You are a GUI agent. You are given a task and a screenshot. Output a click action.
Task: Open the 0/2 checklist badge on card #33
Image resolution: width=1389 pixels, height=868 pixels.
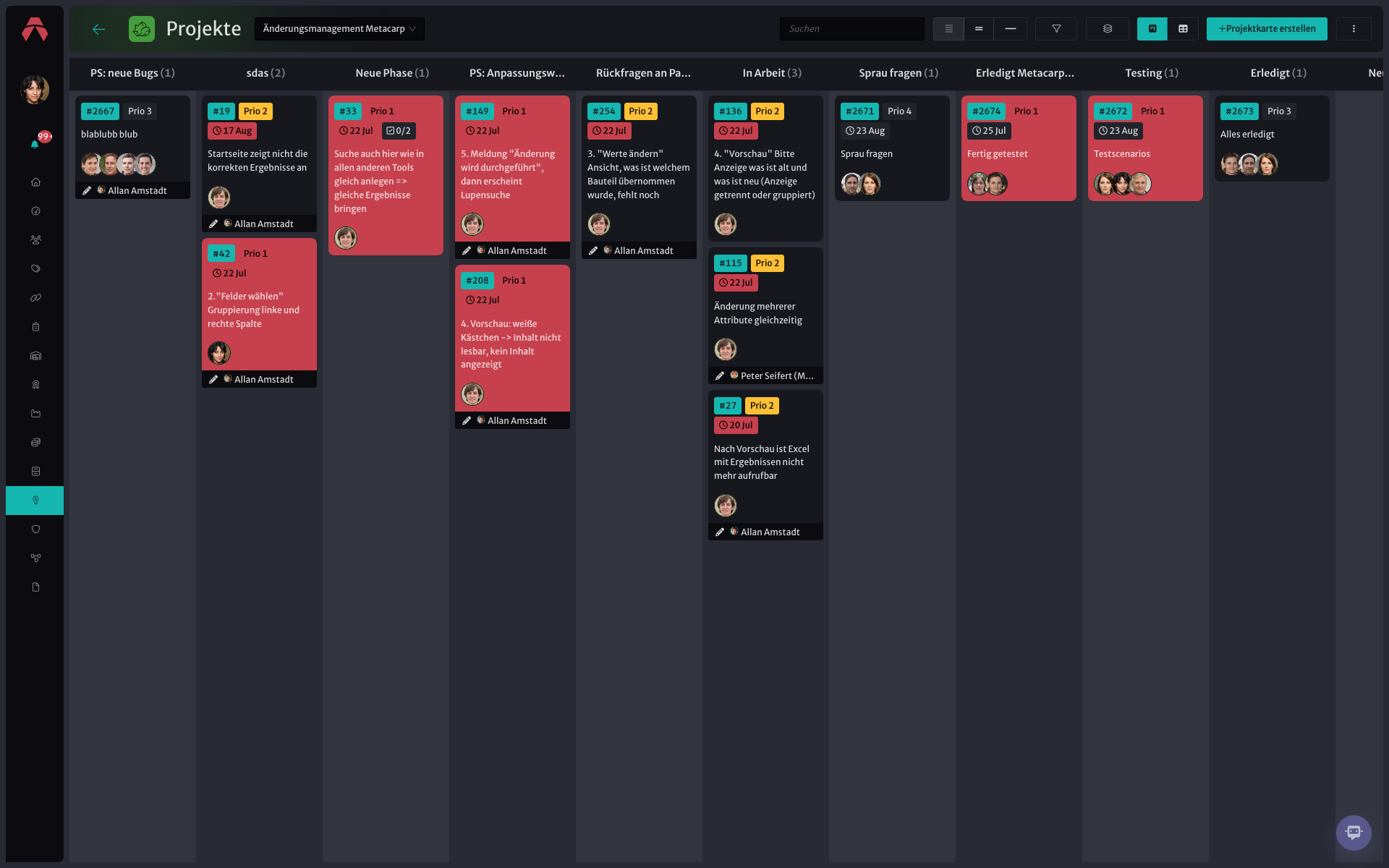(x=399, y=131)
